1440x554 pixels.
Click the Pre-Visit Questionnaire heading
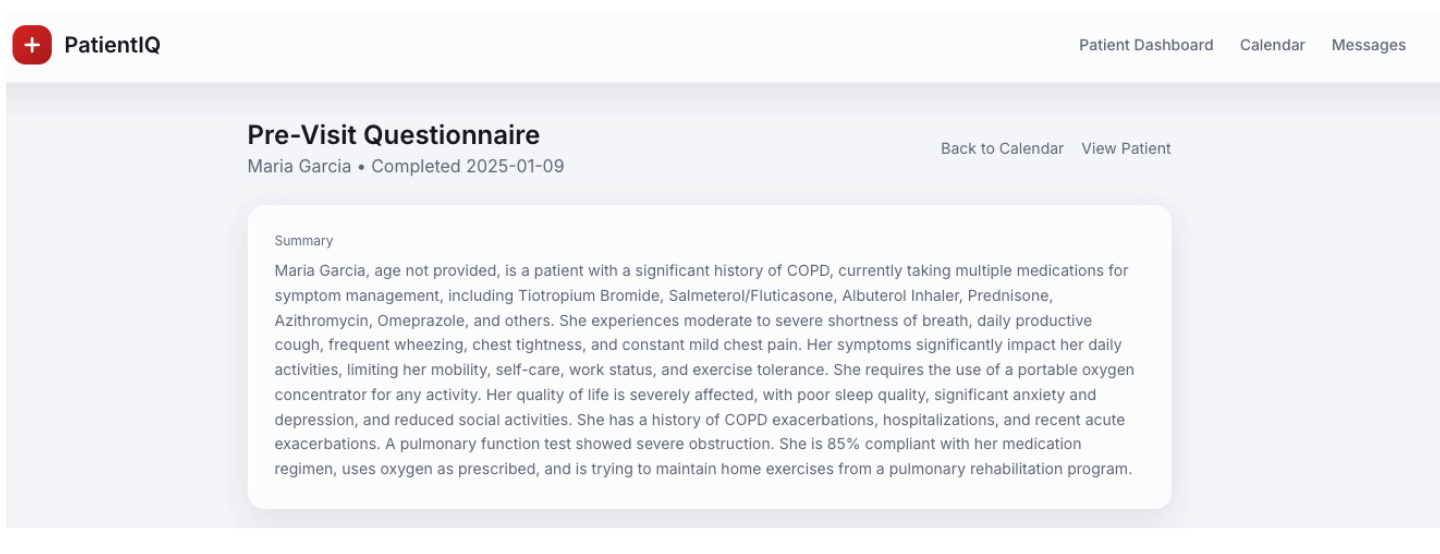point(393,135)
